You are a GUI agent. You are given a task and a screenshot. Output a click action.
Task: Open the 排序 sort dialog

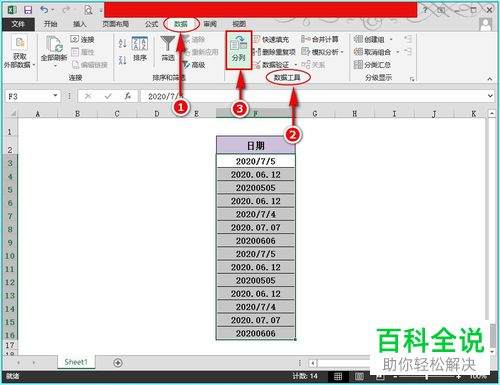140,49
